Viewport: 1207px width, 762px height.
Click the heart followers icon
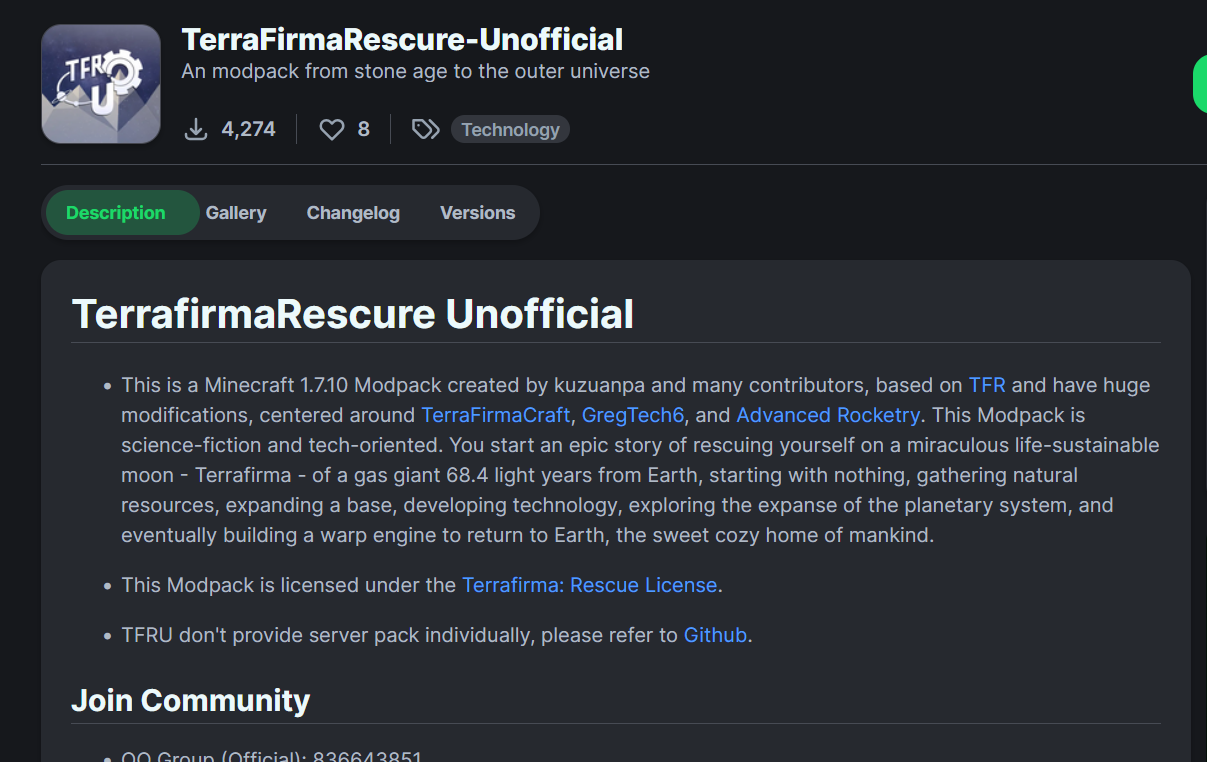331,129
